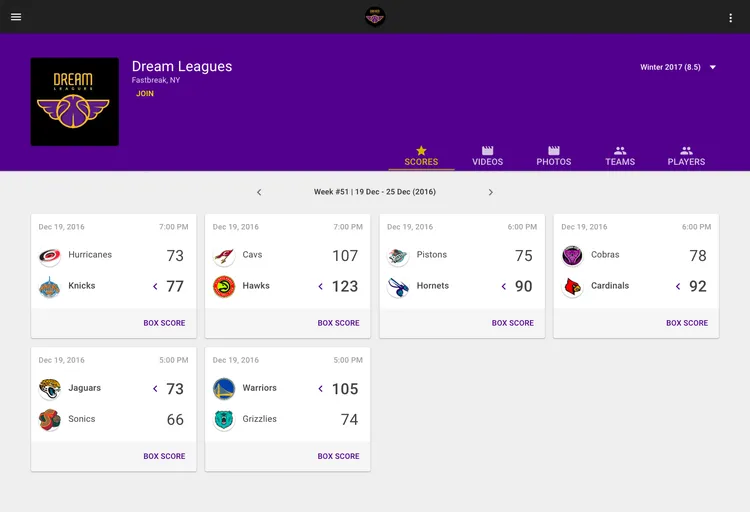This screenshot has width=750, height=512.
Task: Click the Jaguars team name
Action: coord(84,388)
